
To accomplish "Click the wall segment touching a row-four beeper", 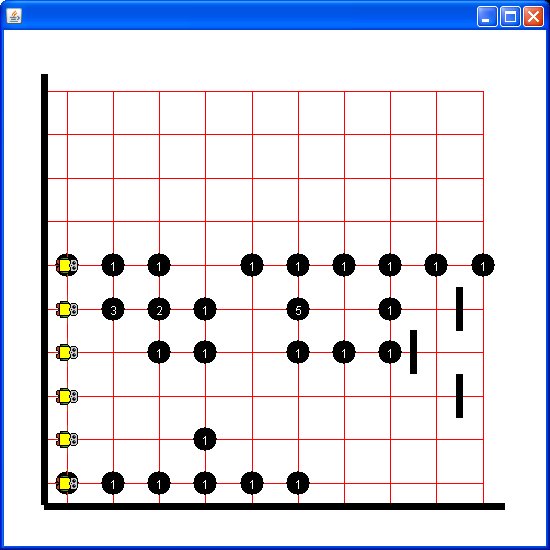I will tap(414, 352).
